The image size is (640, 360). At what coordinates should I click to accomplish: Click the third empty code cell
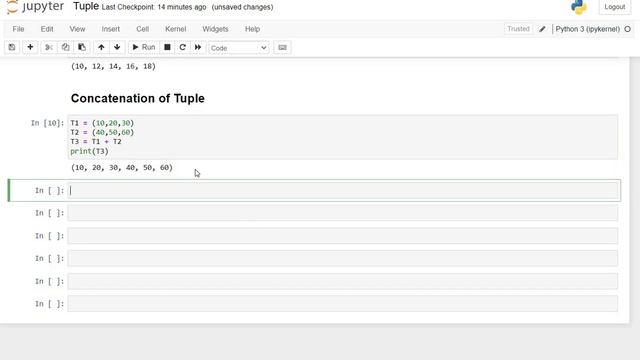coord(342,236)
